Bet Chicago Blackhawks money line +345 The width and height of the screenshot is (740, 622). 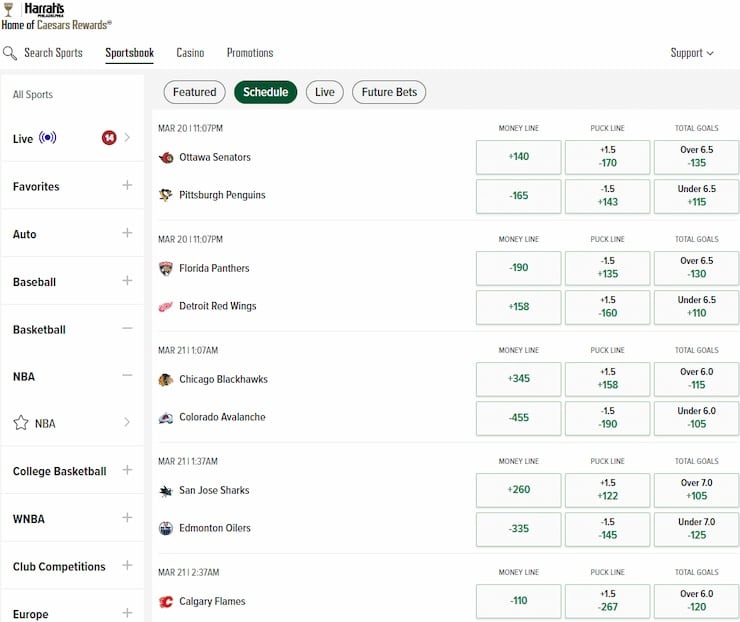(518, 379)
